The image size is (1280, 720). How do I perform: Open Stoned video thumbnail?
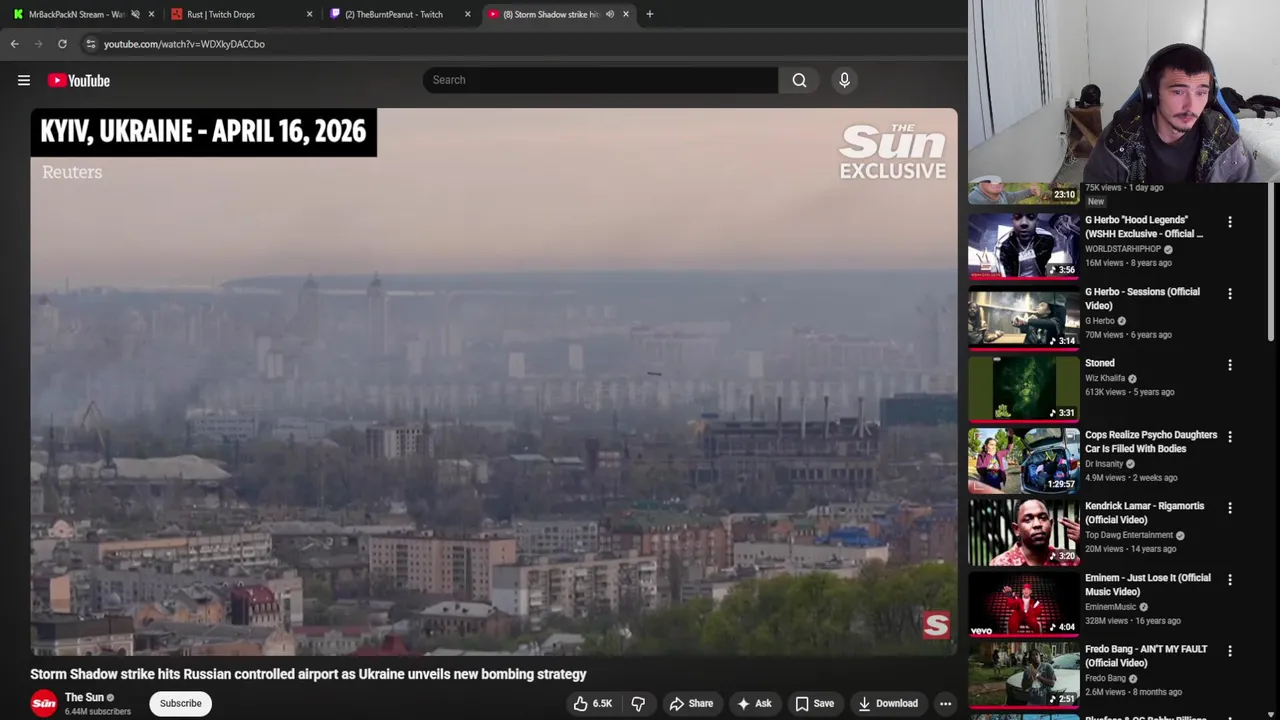pos(1023,387)
